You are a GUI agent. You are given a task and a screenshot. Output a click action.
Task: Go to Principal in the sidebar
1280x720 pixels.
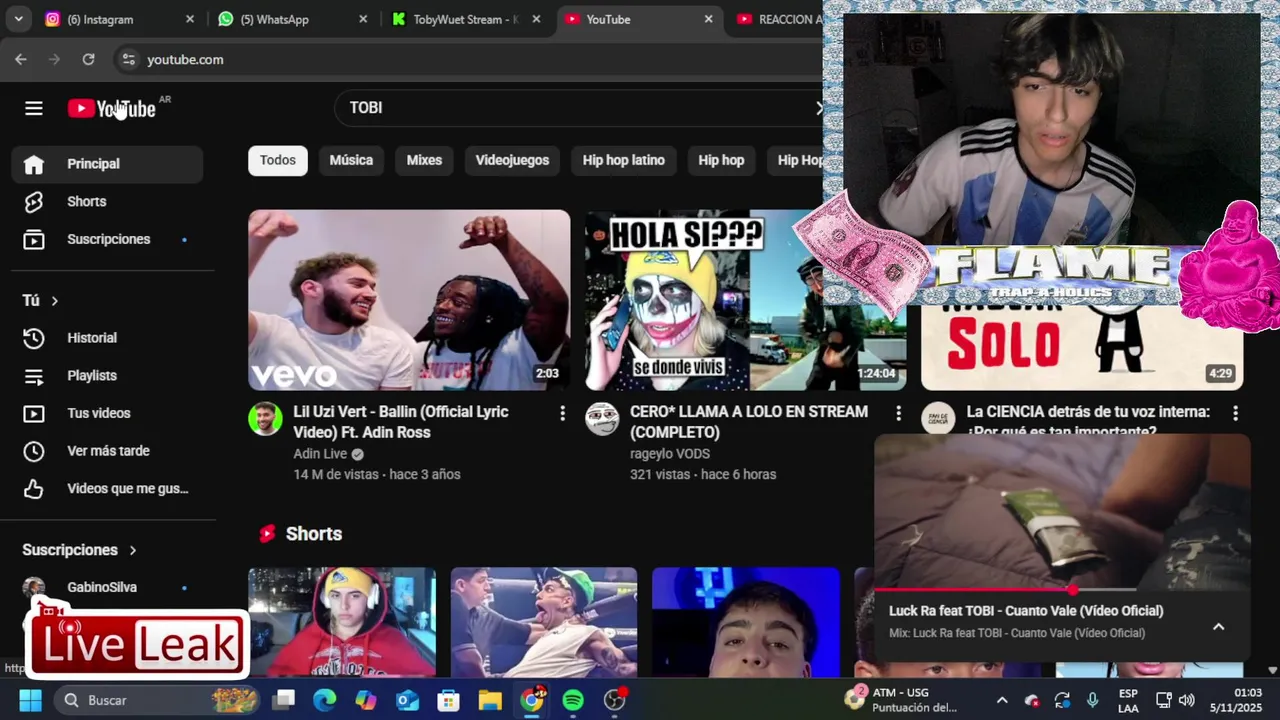point(107,164)
